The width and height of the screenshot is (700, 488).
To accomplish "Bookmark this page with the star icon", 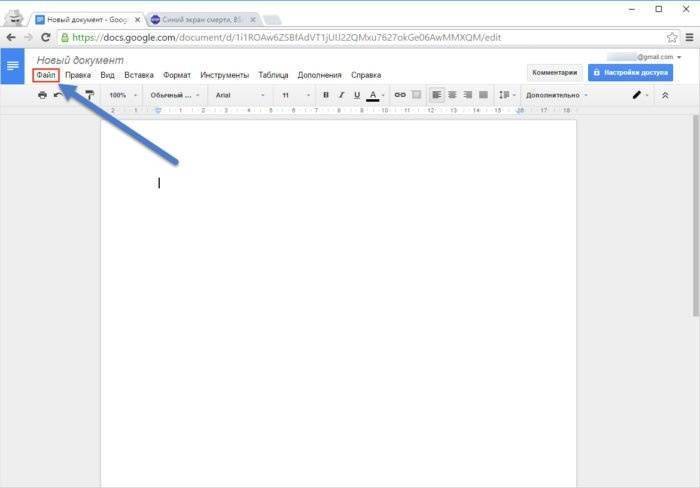I will click(672, 37).
